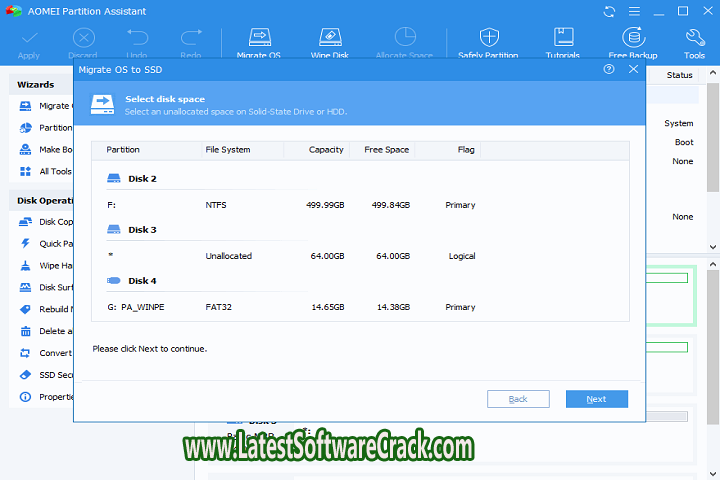Click the refresh icon in the title bar
Viewport: 720px width, 480px height.
609,11
